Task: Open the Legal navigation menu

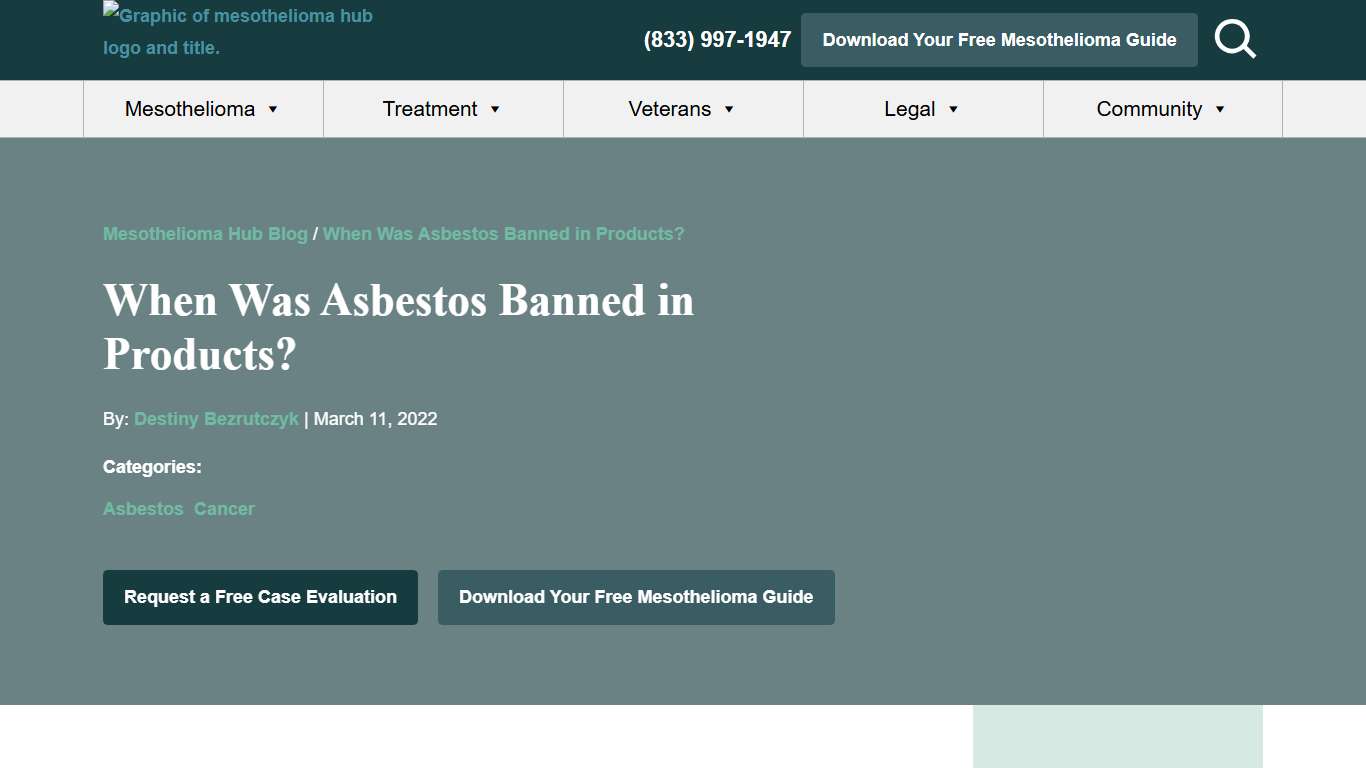Action: coord(910,109)
